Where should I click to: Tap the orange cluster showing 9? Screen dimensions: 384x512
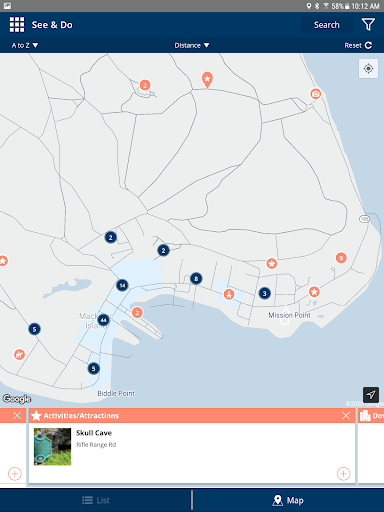pos(341,258)
